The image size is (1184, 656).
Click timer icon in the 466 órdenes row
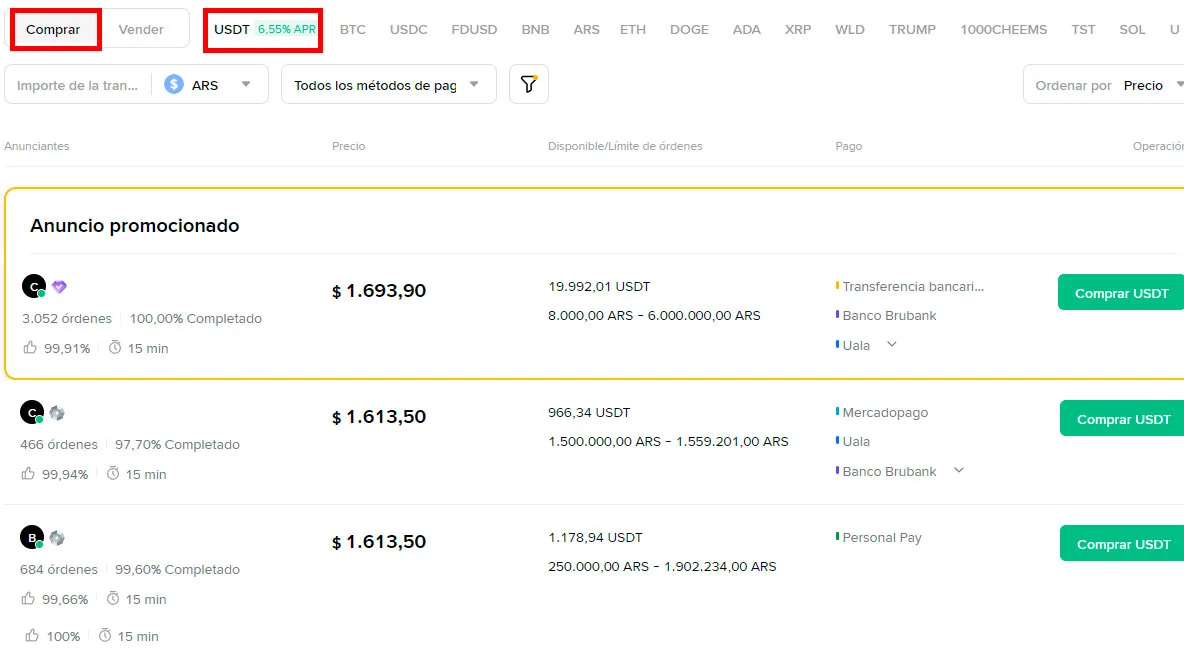[113, 473]
